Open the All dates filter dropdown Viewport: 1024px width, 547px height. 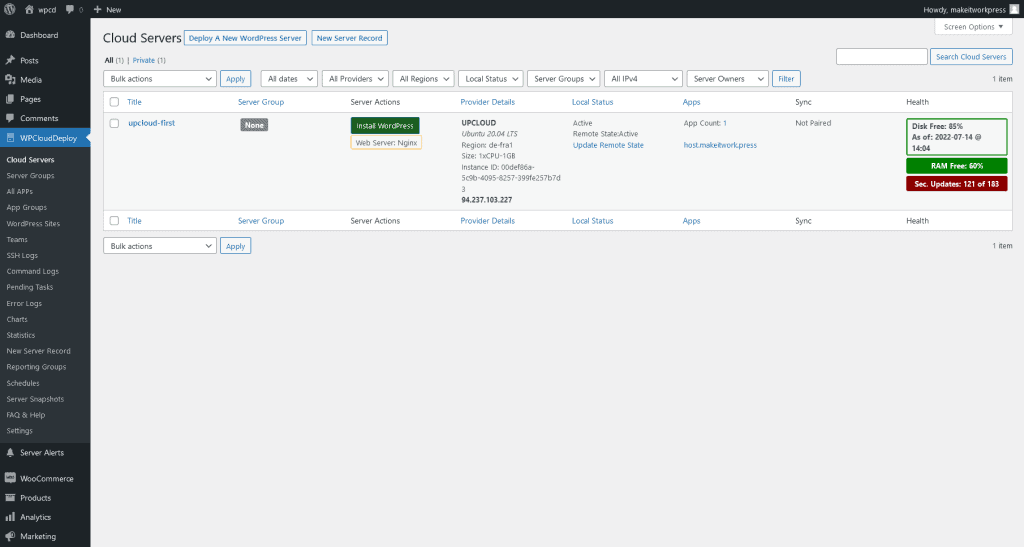[289, 79]
